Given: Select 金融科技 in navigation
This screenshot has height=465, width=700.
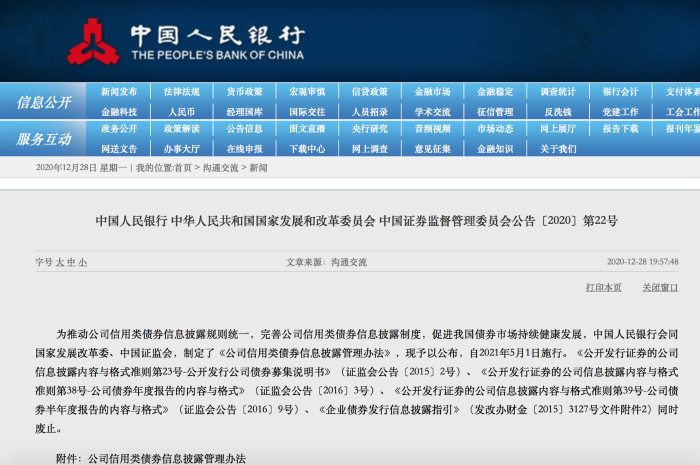Looking at the screenshot, I should [x=119, y=112].
